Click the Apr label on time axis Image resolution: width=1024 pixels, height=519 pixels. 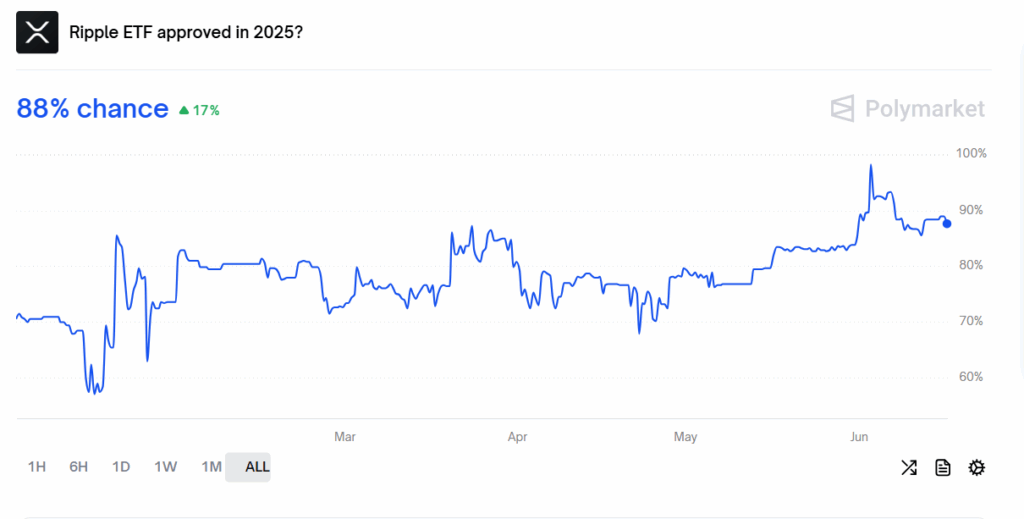pyautogui.click(x=517, y=437)
